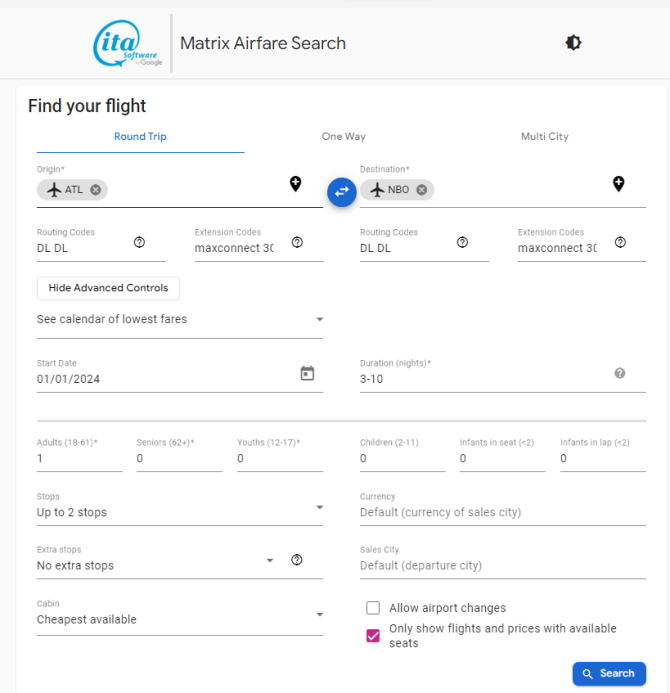Show help for Duration nights field

[x=620, y=373]
